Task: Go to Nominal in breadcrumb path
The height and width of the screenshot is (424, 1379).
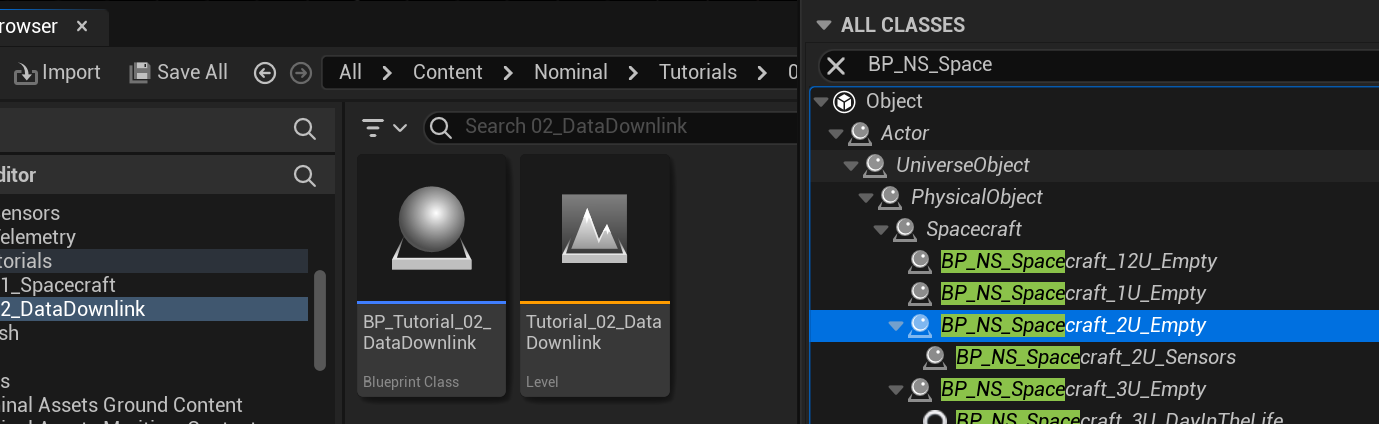Action: click(x=570, y=72)
